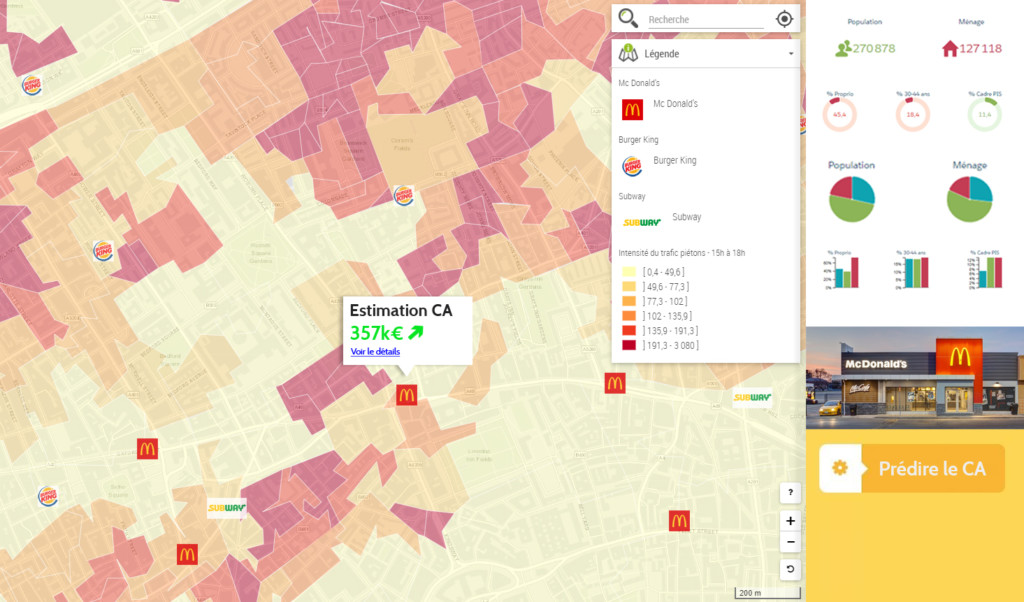This screenshot has width=1024, height=602.
Task: Click the ]102 - 135,9] legend color swatch
Action: click(x=629, y=316)
